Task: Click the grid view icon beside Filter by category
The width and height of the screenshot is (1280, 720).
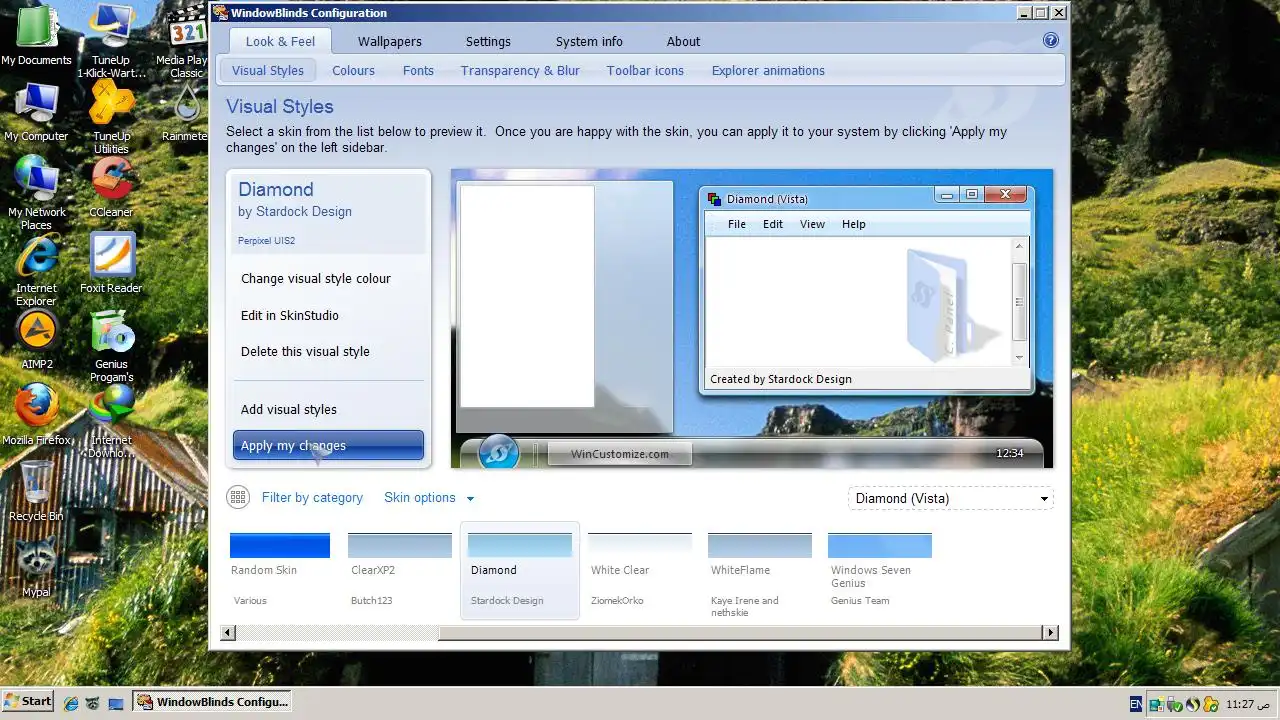Action: click(238, 497)
